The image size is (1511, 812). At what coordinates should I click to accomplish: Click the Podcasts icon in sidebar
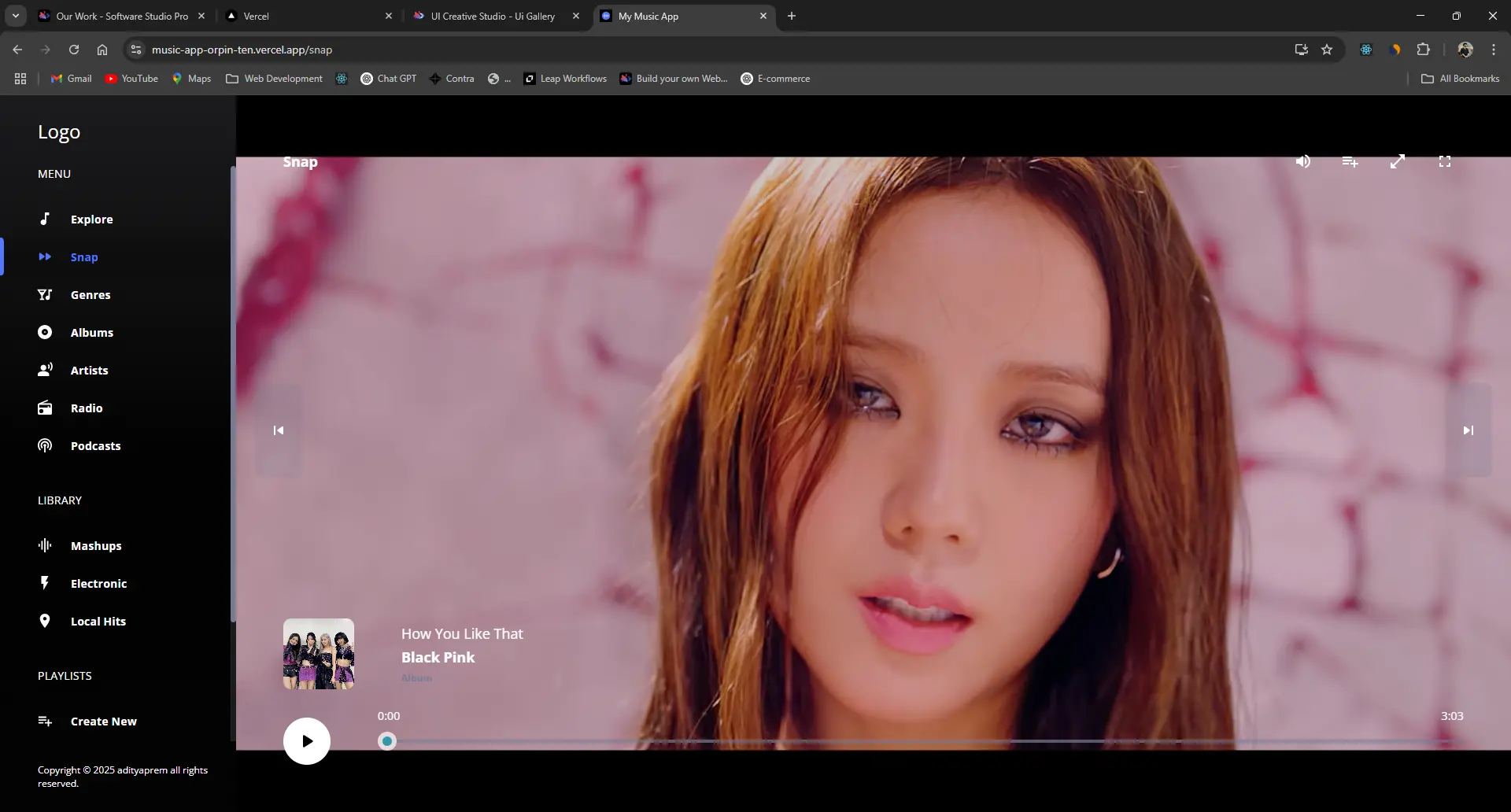click(45, 446)
